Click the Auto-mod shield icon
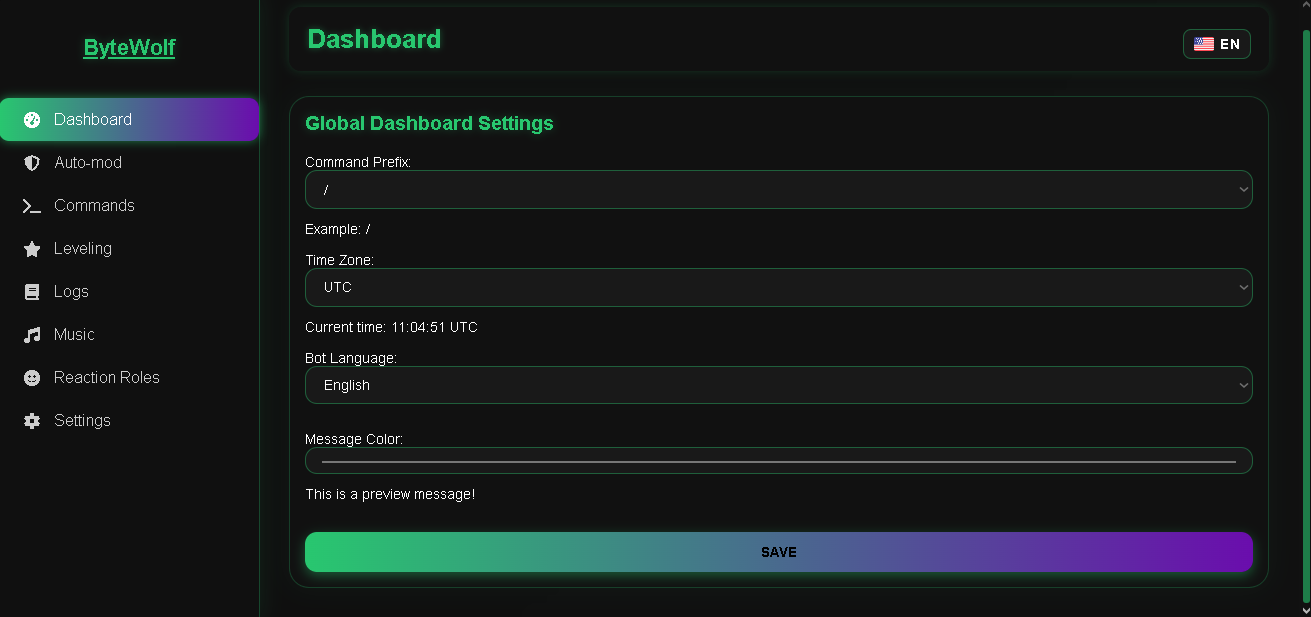This screenshot has width=1311, height=617. [32, 163]
